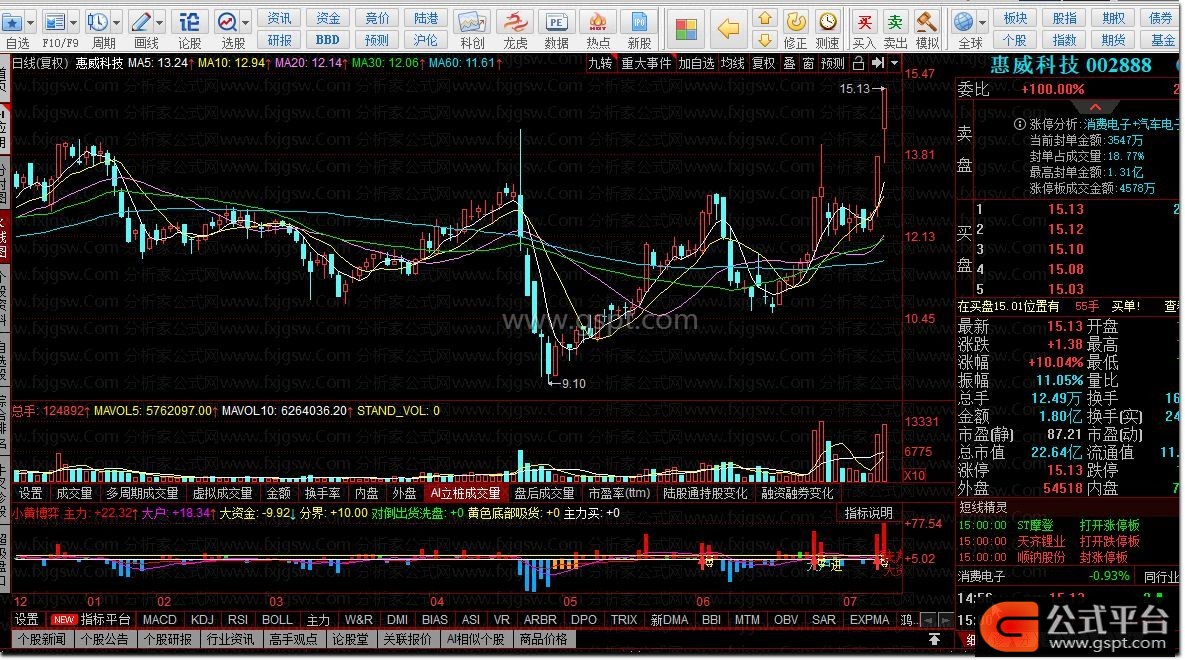Viewport: 1185px width, 660px height.
Task: Select the MACD indicator tab
Action: point(159,619)
